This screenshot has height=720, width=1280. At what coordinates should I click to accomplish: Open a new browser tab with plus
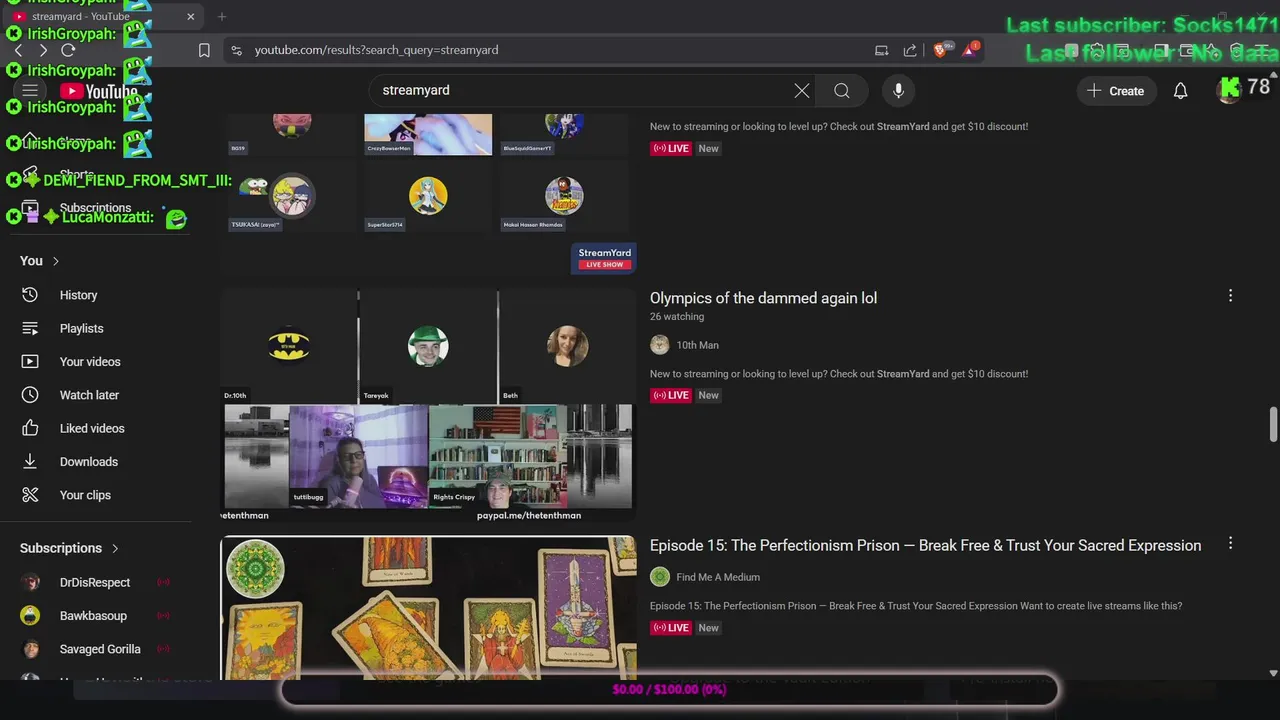[x=222, y=17]
